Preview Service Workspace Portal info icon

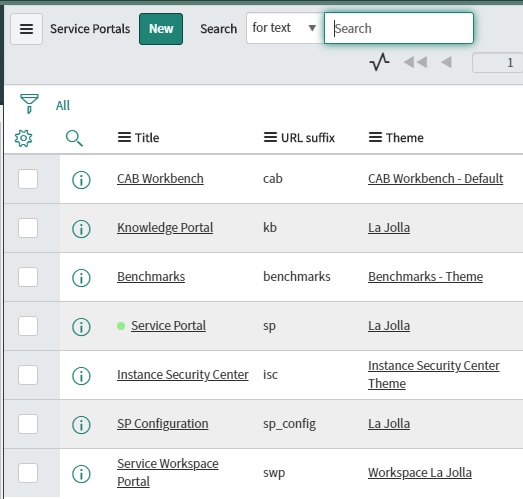pyautogui.click(x=81, y=474)
